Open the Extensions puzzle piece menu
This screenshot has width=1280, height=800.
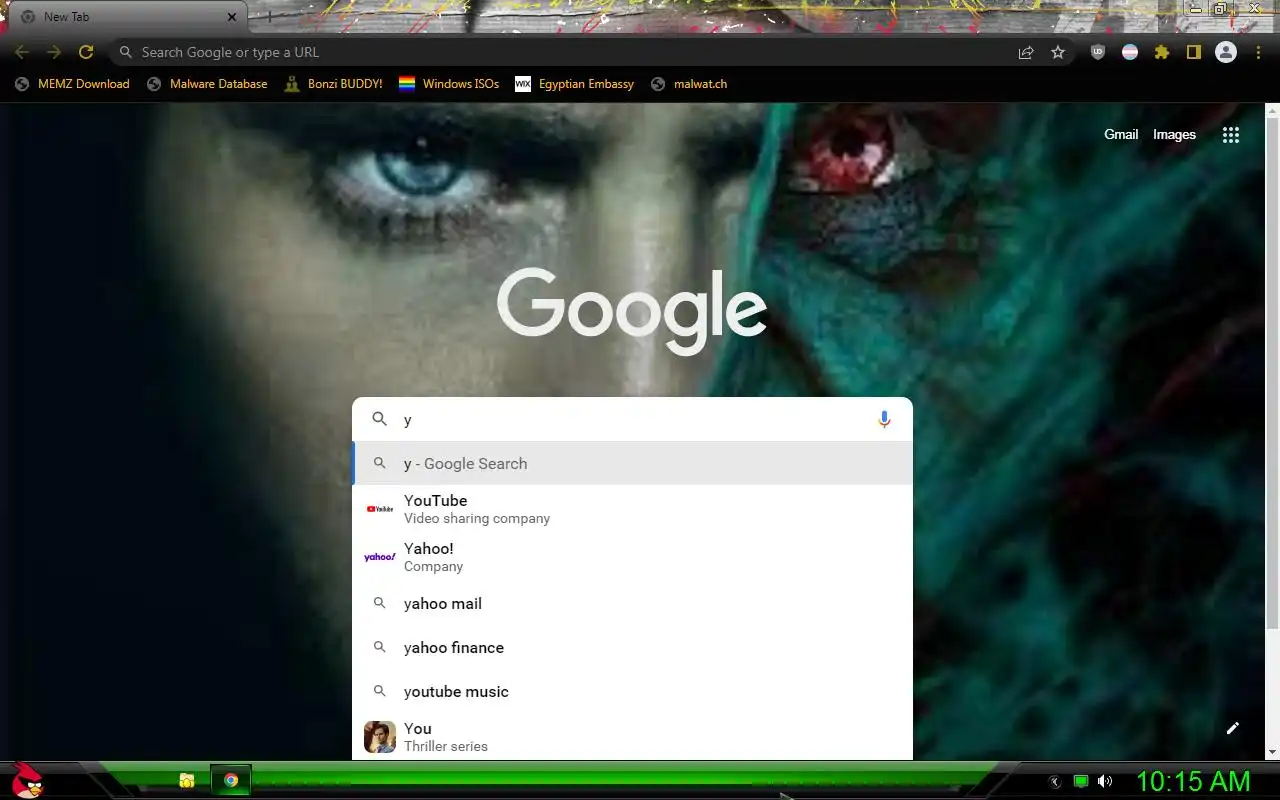pos(1162,52)
